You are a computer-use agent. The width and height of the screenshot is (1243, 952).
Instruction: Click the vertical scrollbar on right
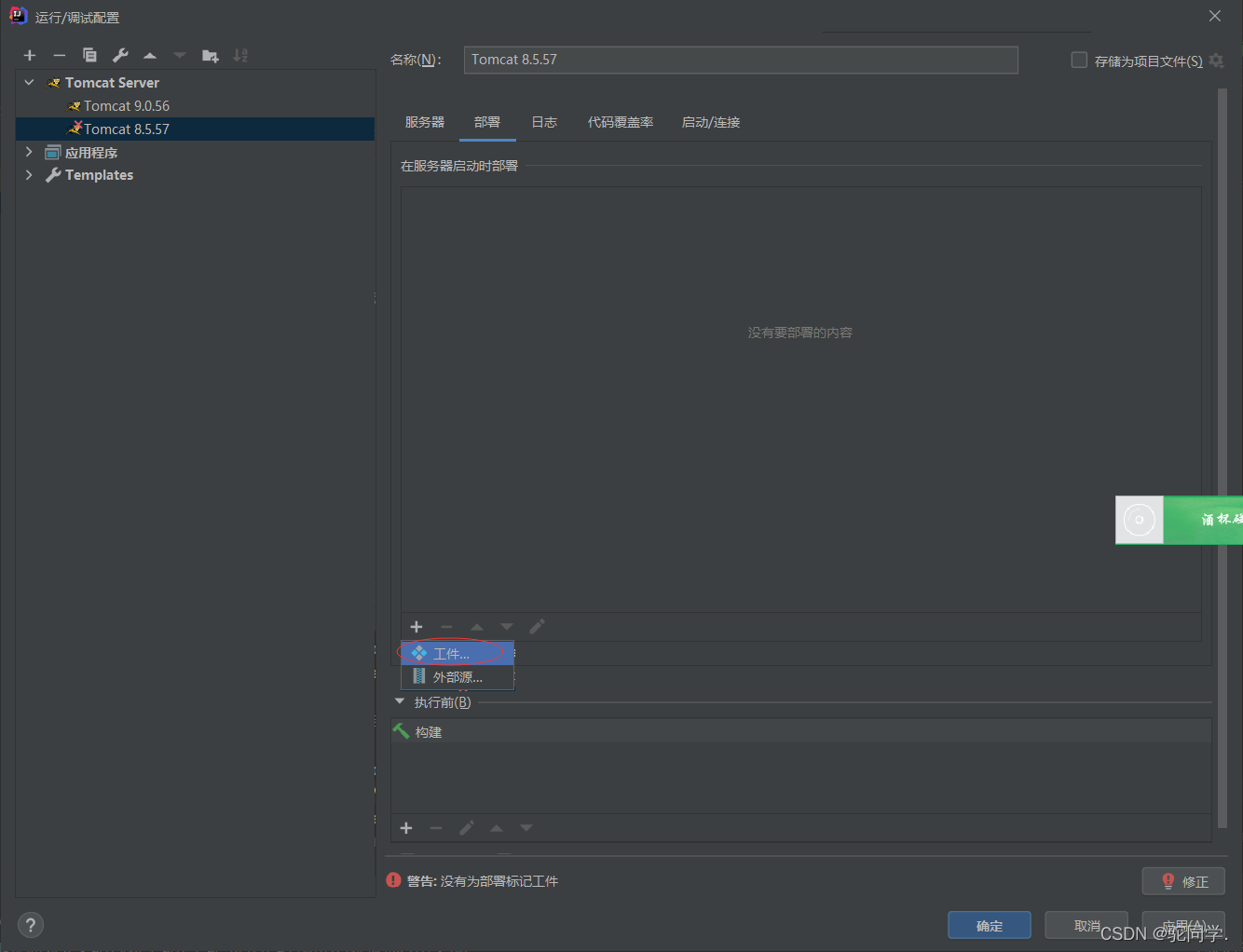(1223, 458)
